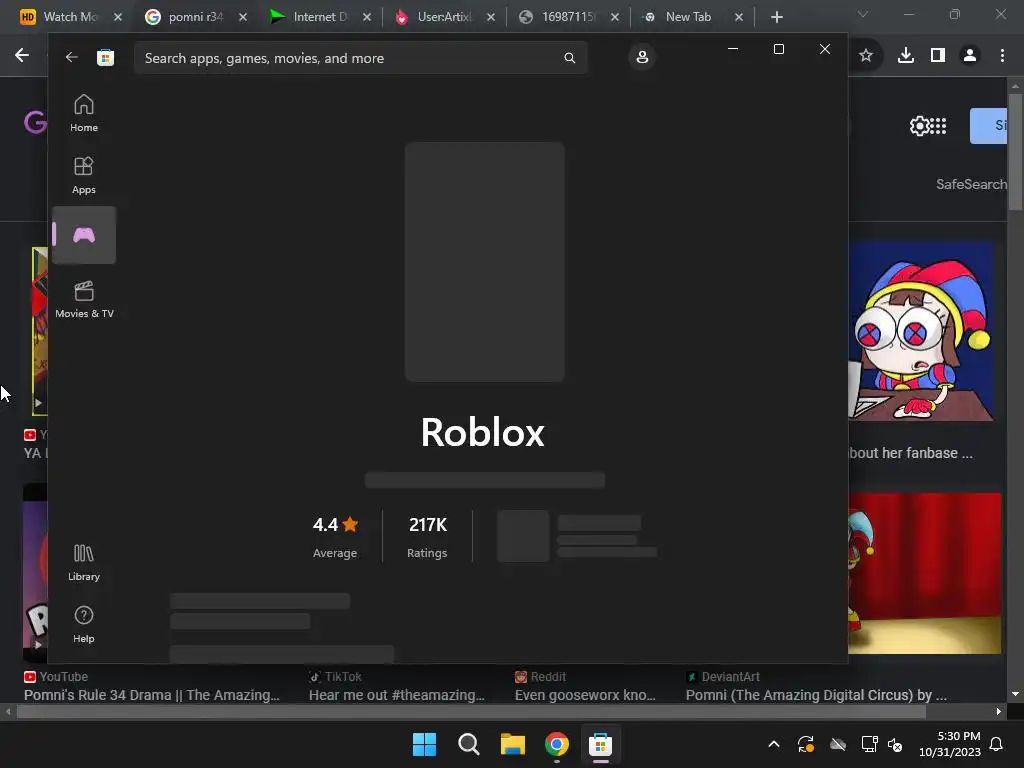Open Chrome three-dot menu
This screenshot has width=1024, height=768.
[1002, 56]
